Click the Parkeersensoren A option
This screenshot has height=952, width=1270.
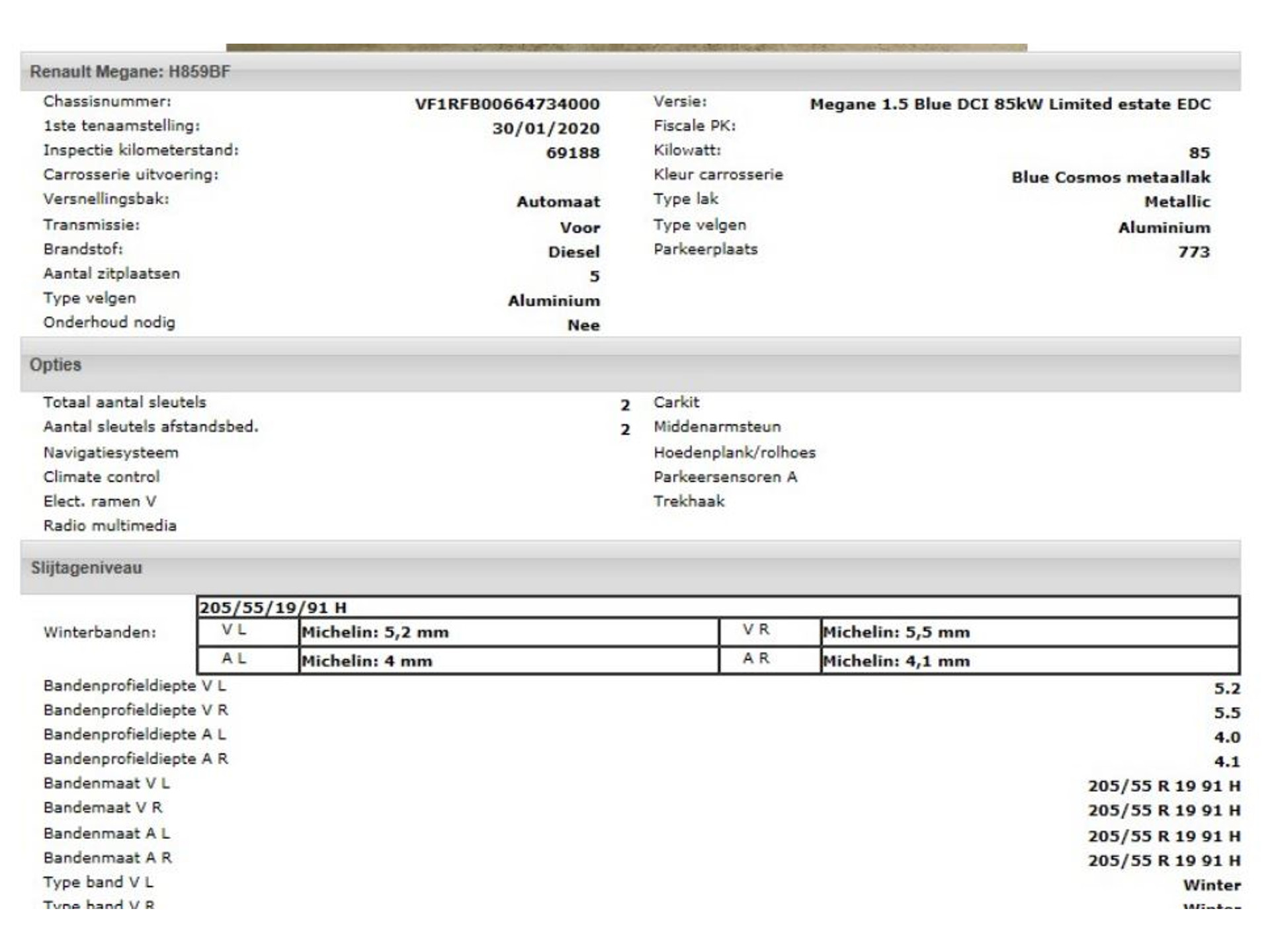(725, 477)
